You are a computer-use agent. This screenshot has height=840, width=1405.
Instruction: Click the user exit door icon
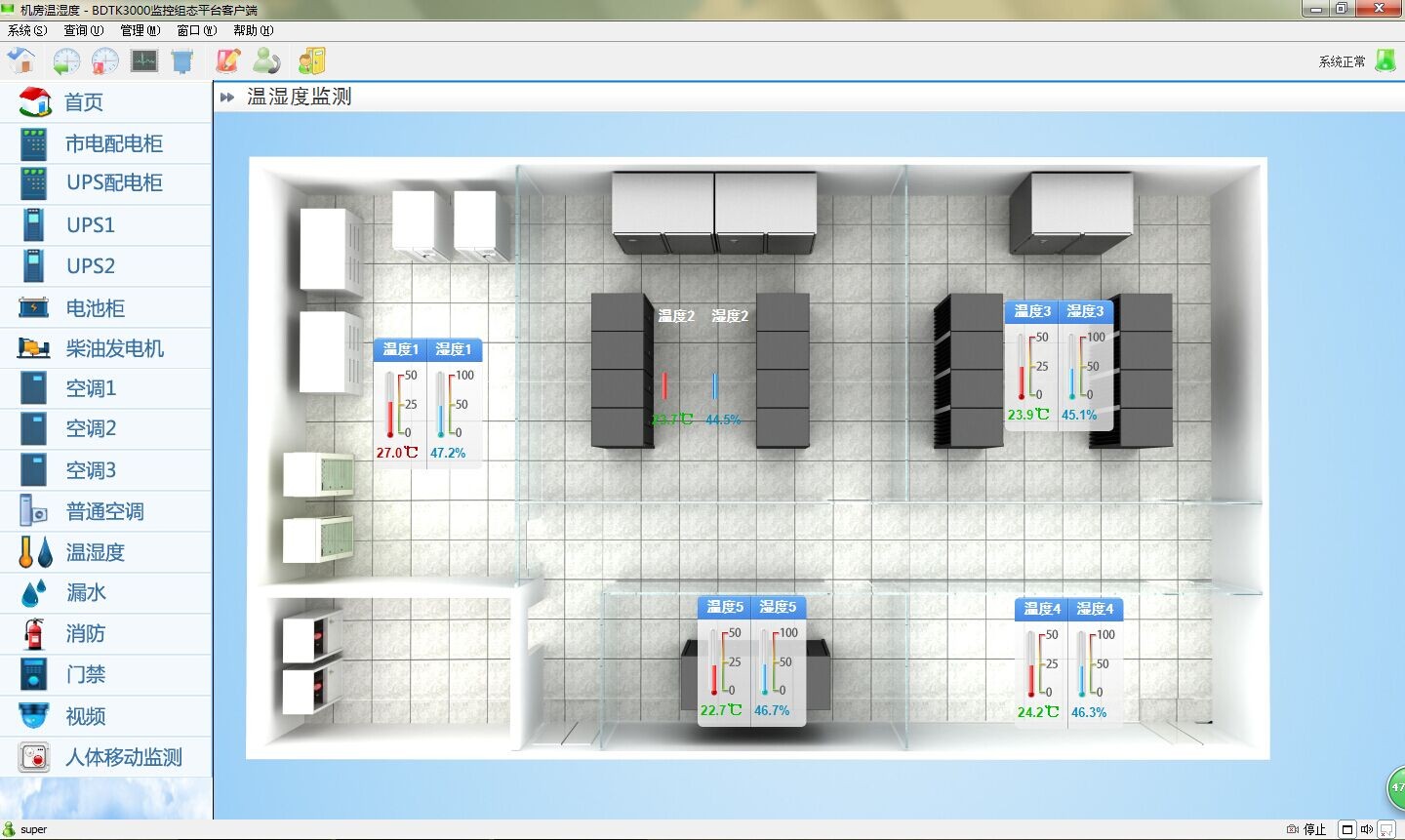click(x=311, y=60)
